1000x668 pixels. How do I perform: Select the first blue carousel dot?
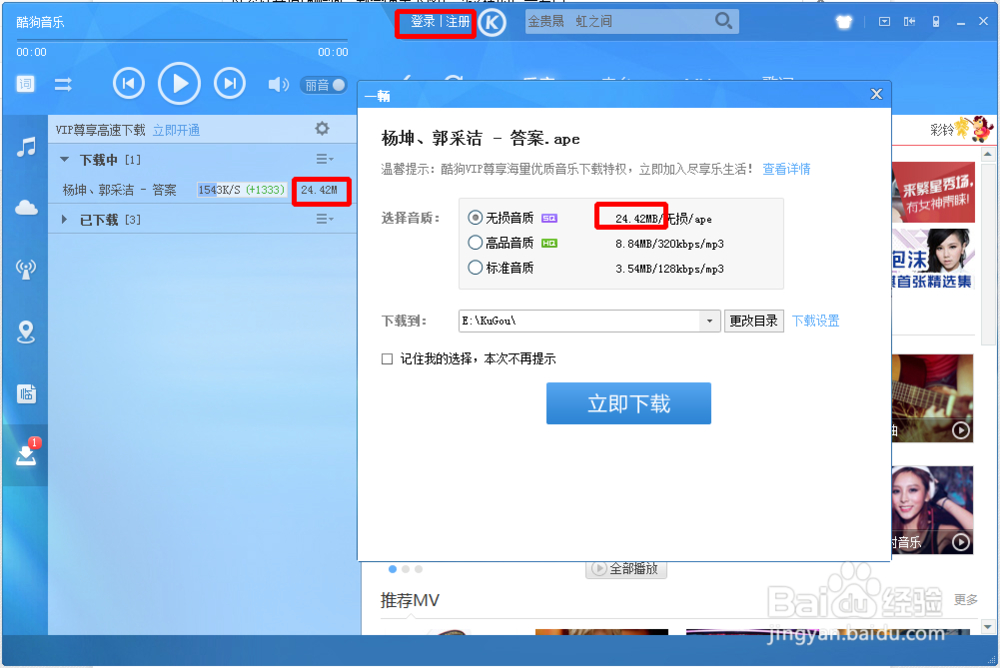click(x=392, y=568)
